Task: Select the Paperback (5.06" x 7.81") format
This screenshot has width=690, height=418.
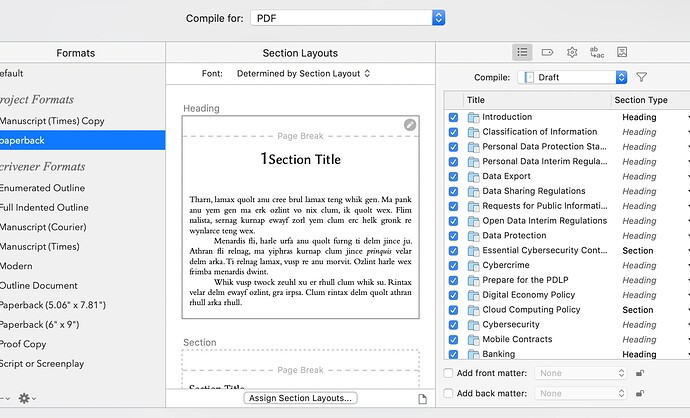Action: 82,305
